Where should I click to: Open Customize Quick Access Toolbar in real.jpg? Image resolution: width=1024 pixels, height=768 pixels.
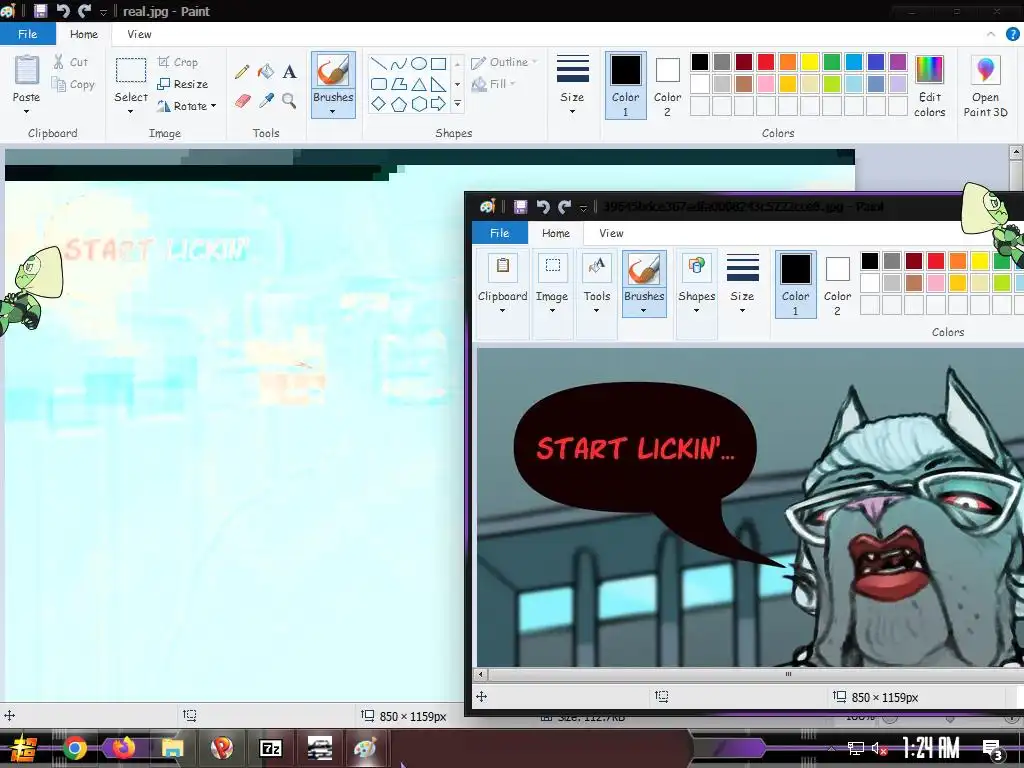click(103, 12)
